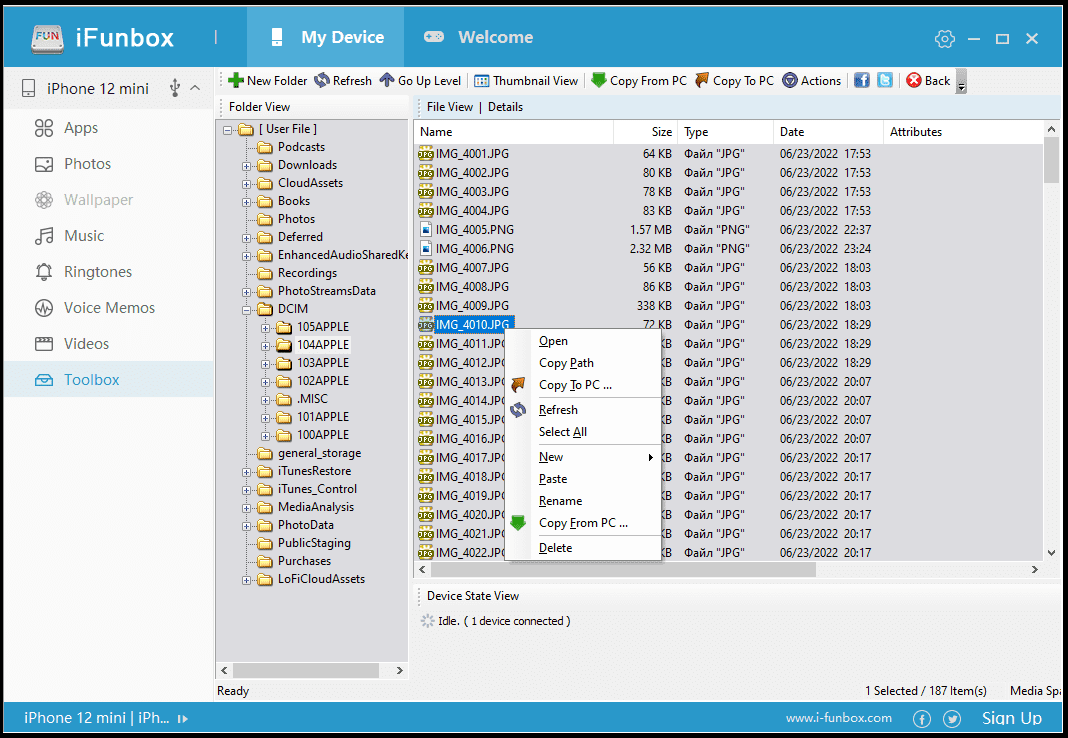The width and height of the screenshot is (1068, 738).
Task: Choose Open from context menu
Action: 583,341
